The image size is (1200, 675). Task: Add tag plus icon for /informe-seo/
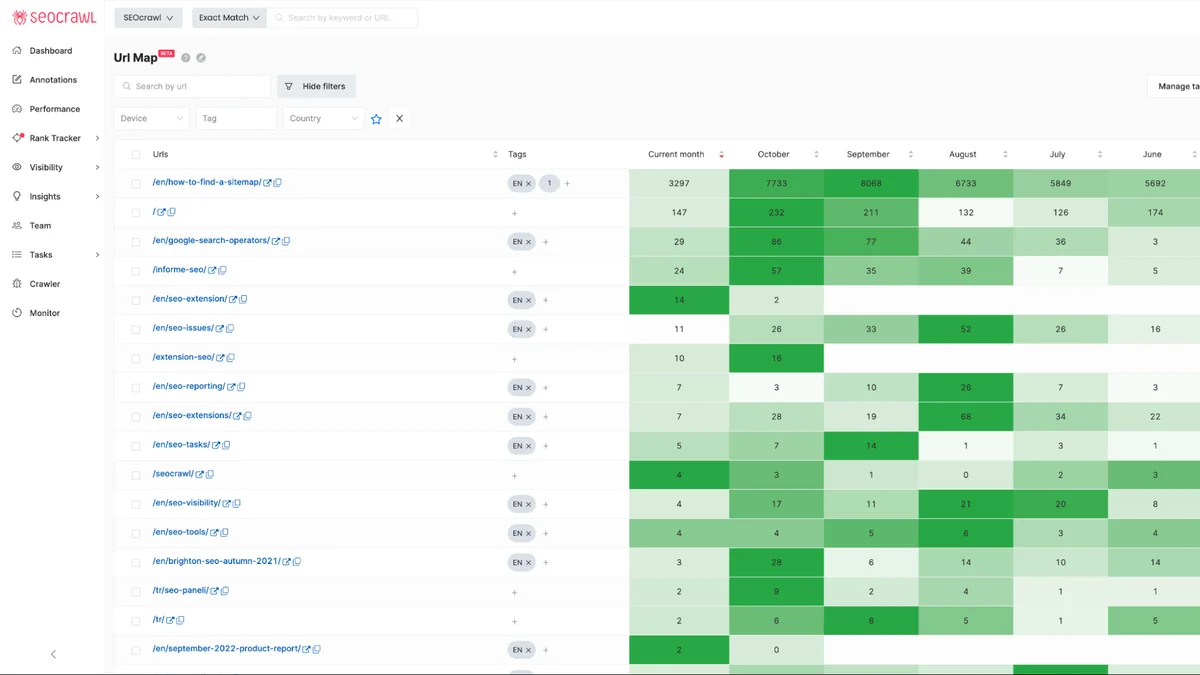pyautogui.click(x=514, y=271)
